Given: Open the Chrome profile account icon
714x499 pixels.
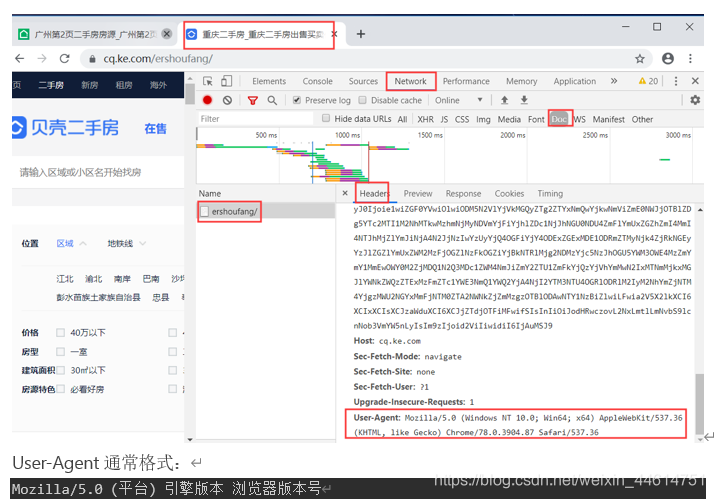Looking at the screenshot, I should (668, 59).
